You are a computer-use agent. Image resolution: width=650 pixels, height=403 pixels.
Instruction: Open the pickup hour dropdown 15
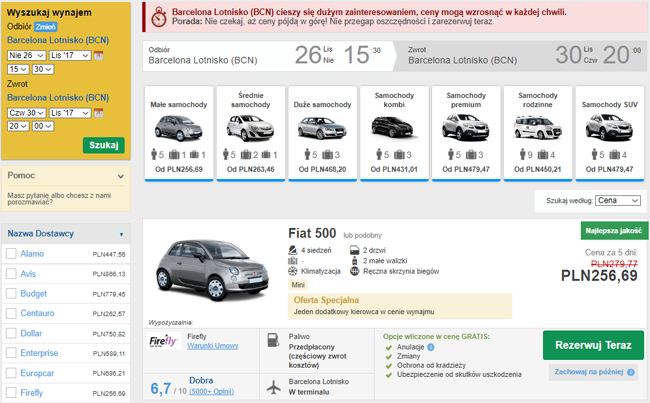(x=18, y=69)
